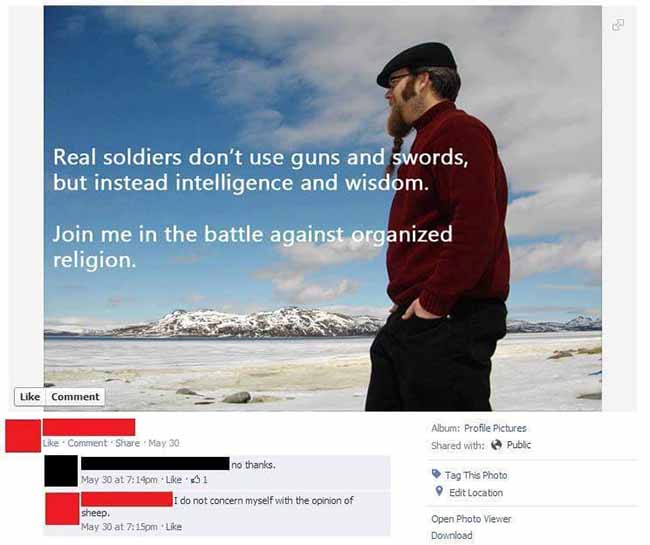
Task: Click Share below the post name
Action: point(127,443)
